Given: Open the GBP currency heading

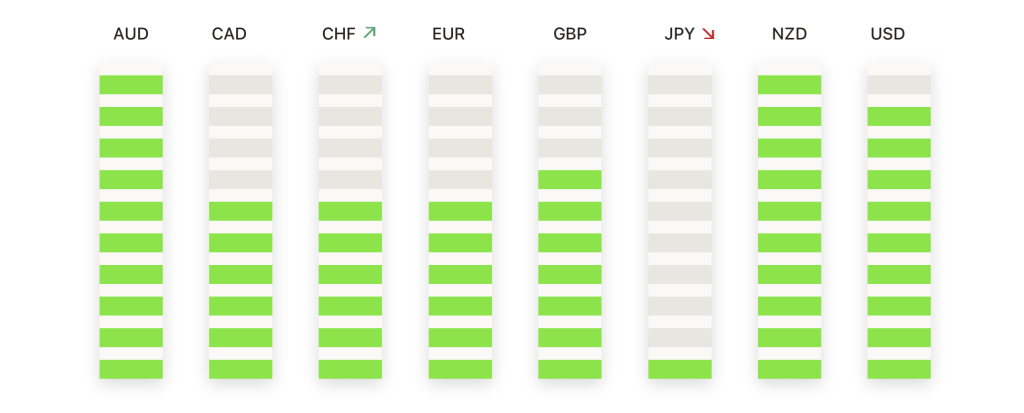Looking at the screenshot, I should pyautogui.click(x=570, y=34).
